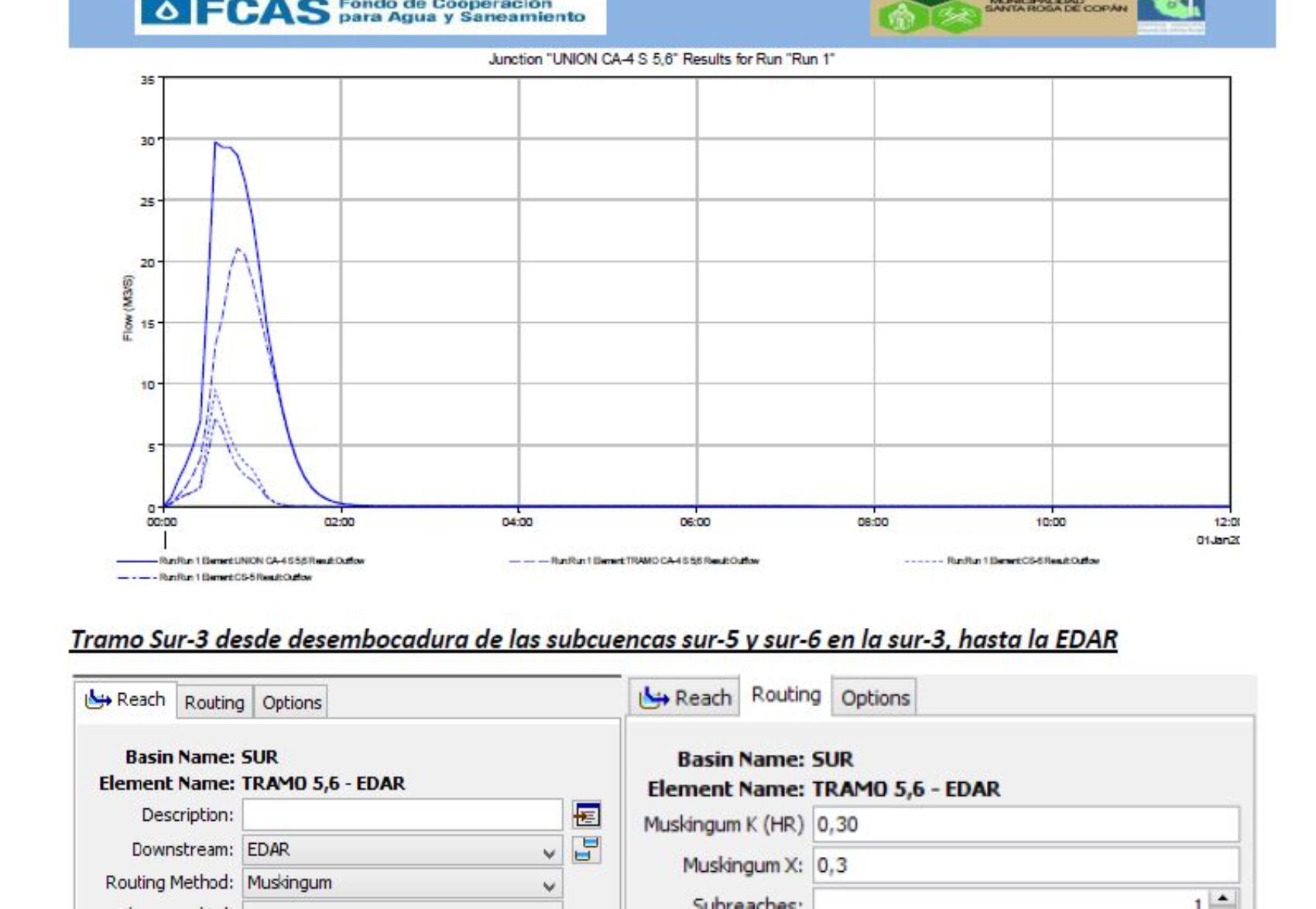1316x909 pixels.
Task: Click the reach icon on right Reach tab
Action: point(654,698)
